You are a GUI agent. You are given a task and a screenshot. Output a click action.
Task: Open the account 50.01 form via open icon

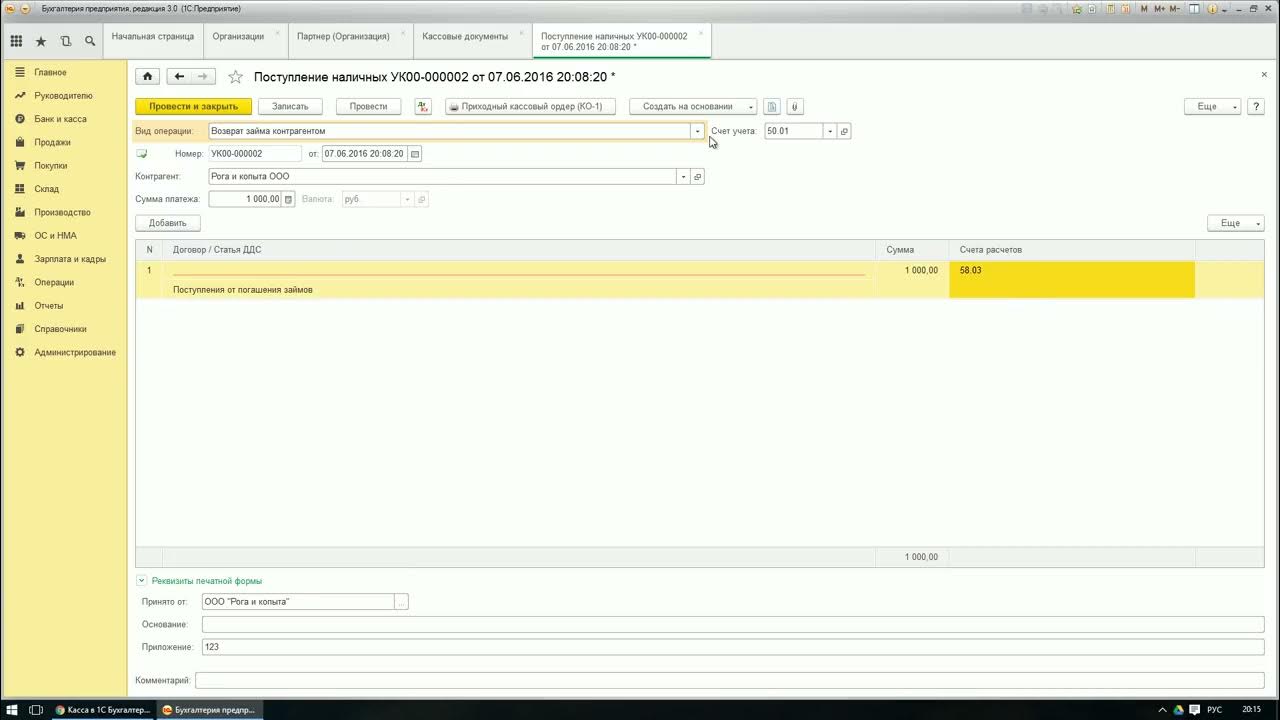(844, 131)
